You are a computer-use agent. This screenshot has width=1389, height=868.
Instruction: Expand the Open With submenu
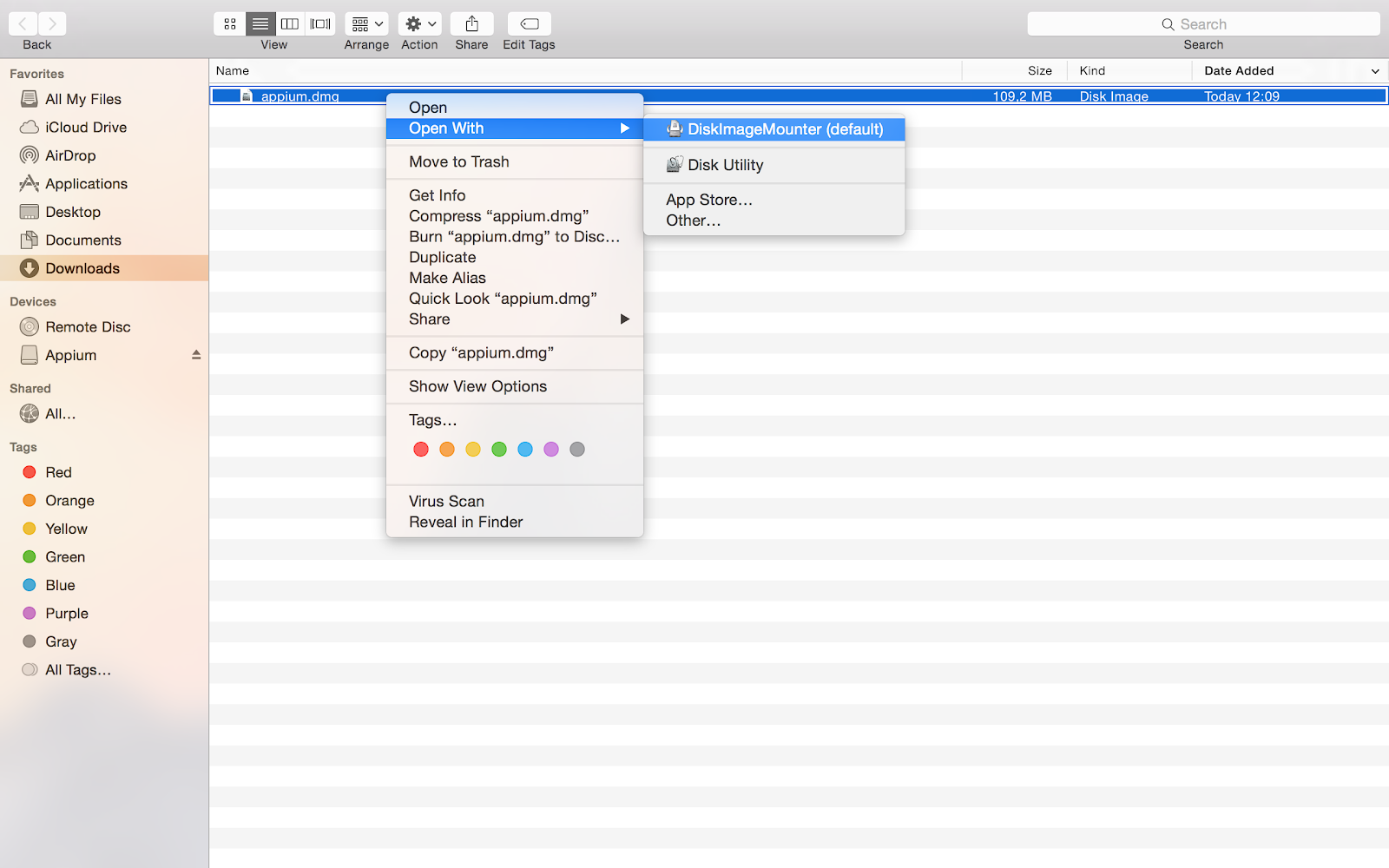(x=515, y=128)
